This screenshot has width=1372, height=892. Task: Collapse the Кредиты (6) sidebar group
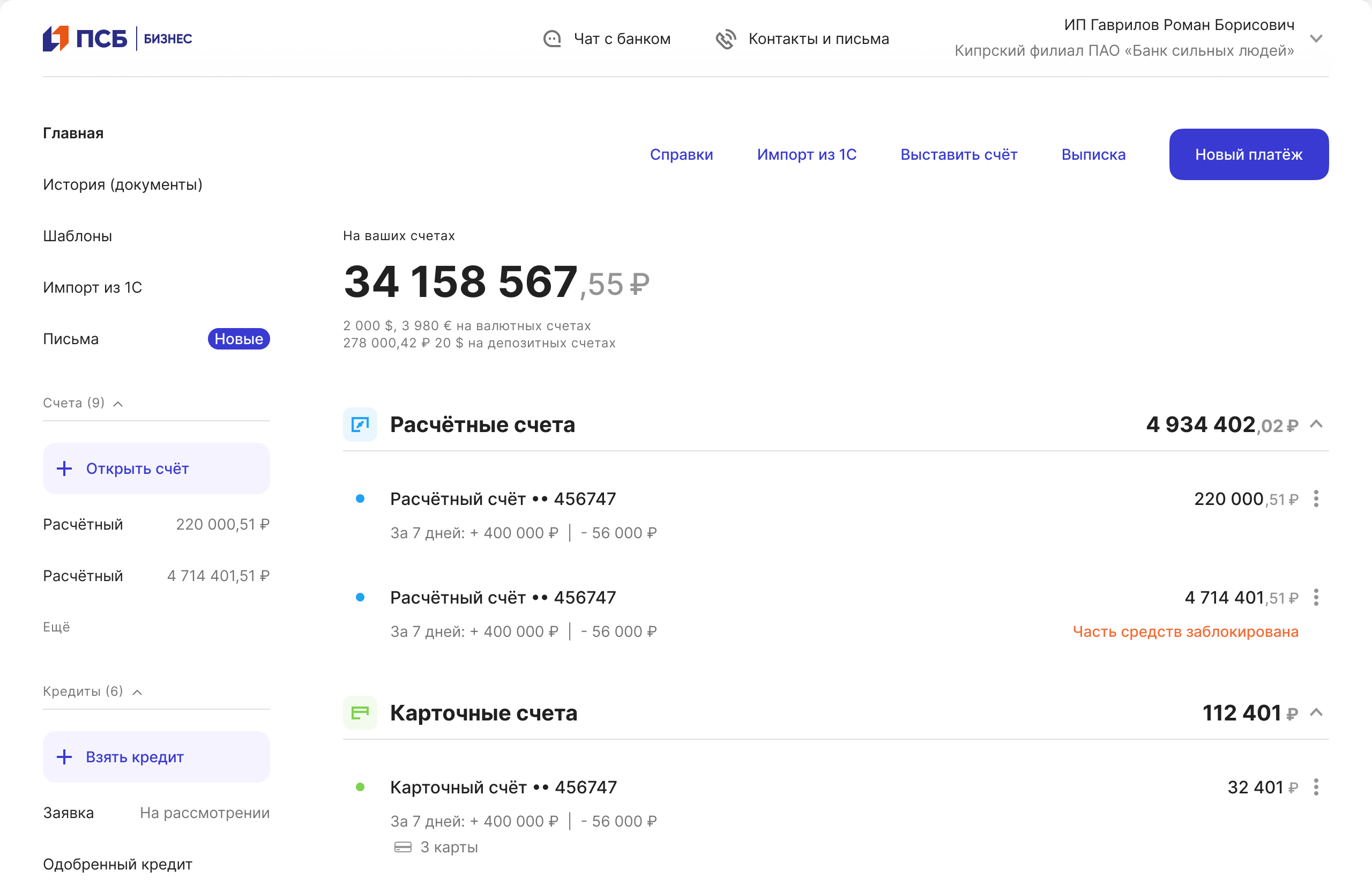pyautogui.click(x=137, y=692)
